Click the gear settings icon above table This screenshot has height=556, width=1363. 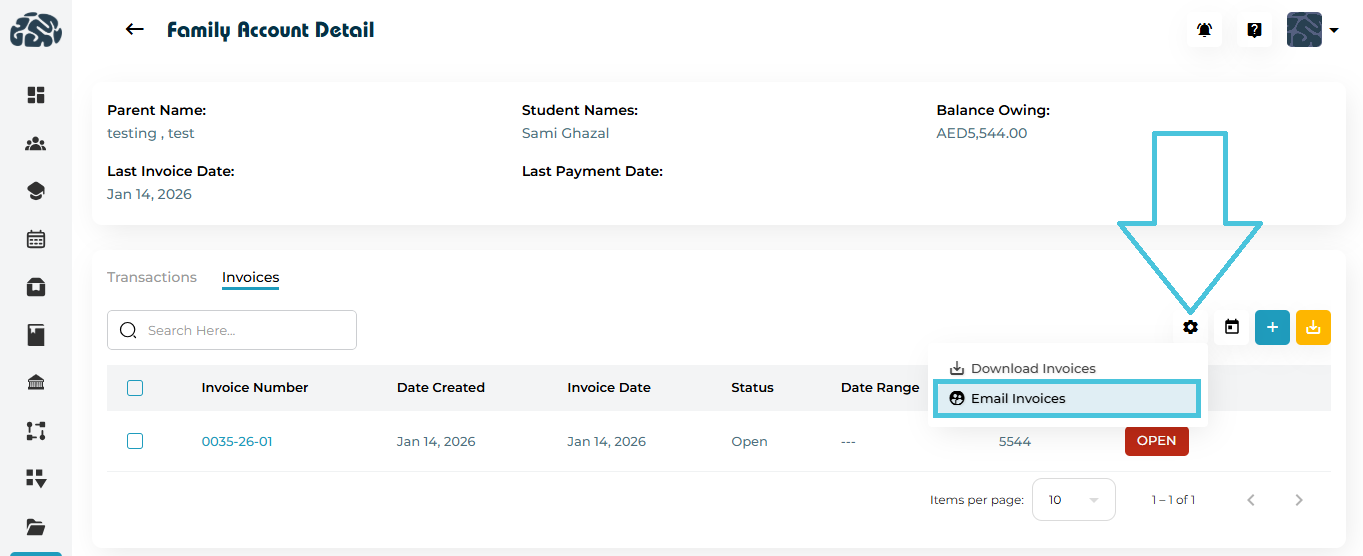pyautogui.click(x=1190, y=327)
